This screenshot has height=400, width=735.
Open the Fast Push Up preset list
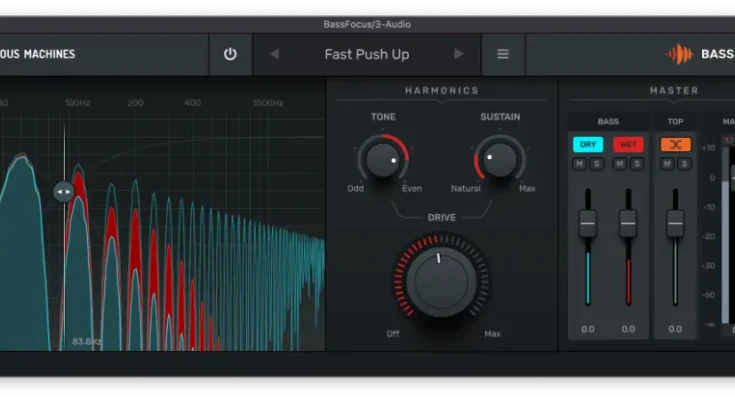click(x=366, y=54)
